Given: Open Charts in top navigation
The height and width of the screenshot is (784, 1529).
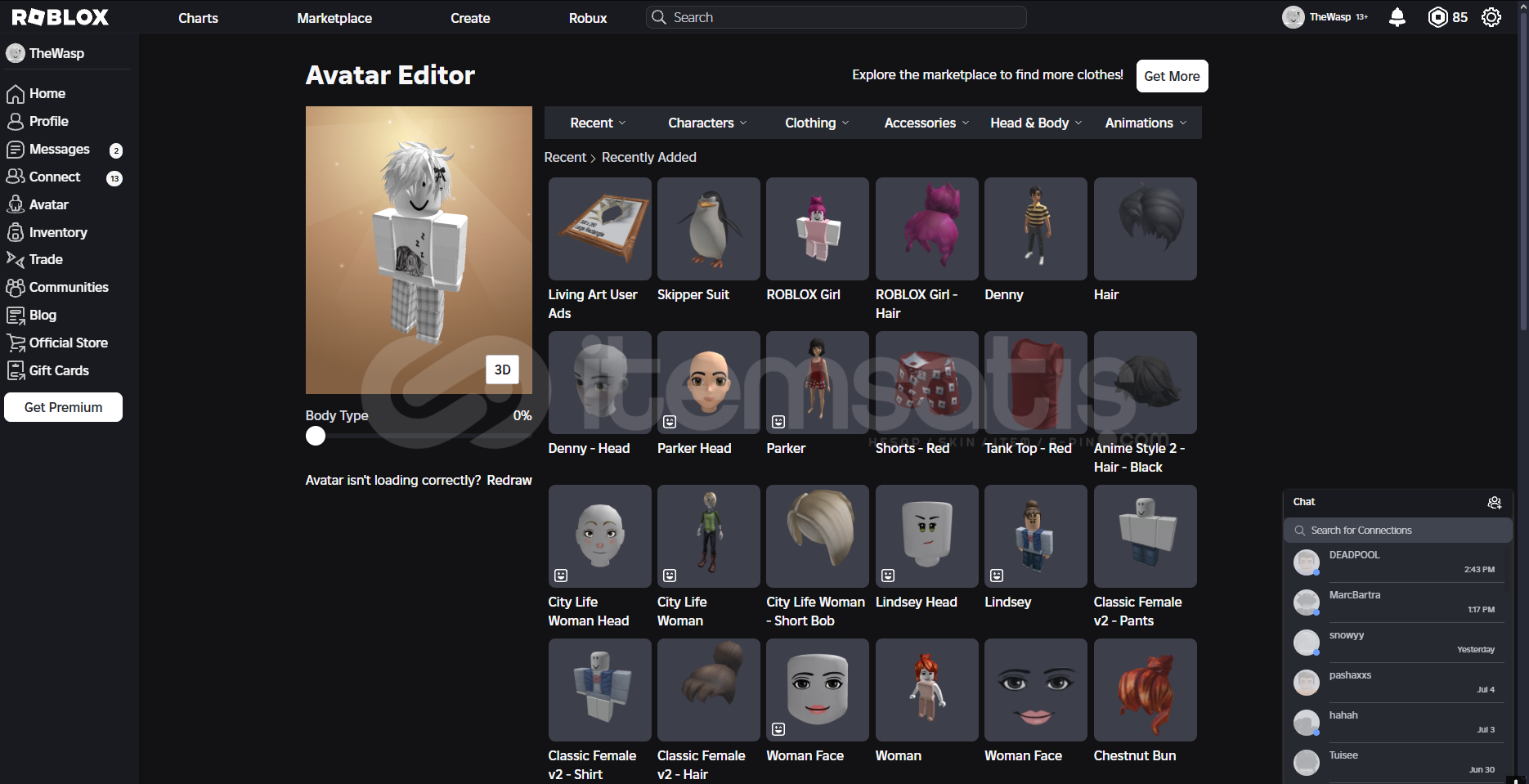Looking at the screenshot, I should (198, 18).
